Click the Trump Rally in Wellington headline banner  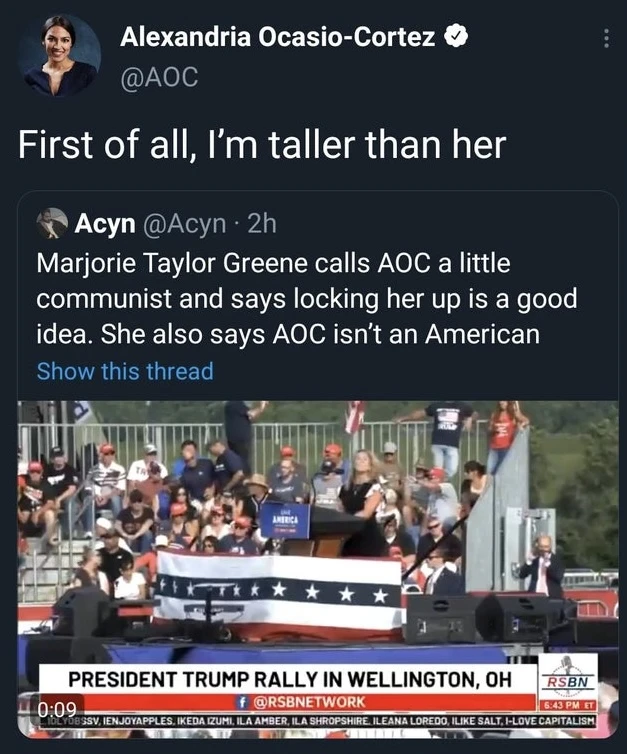288,678
